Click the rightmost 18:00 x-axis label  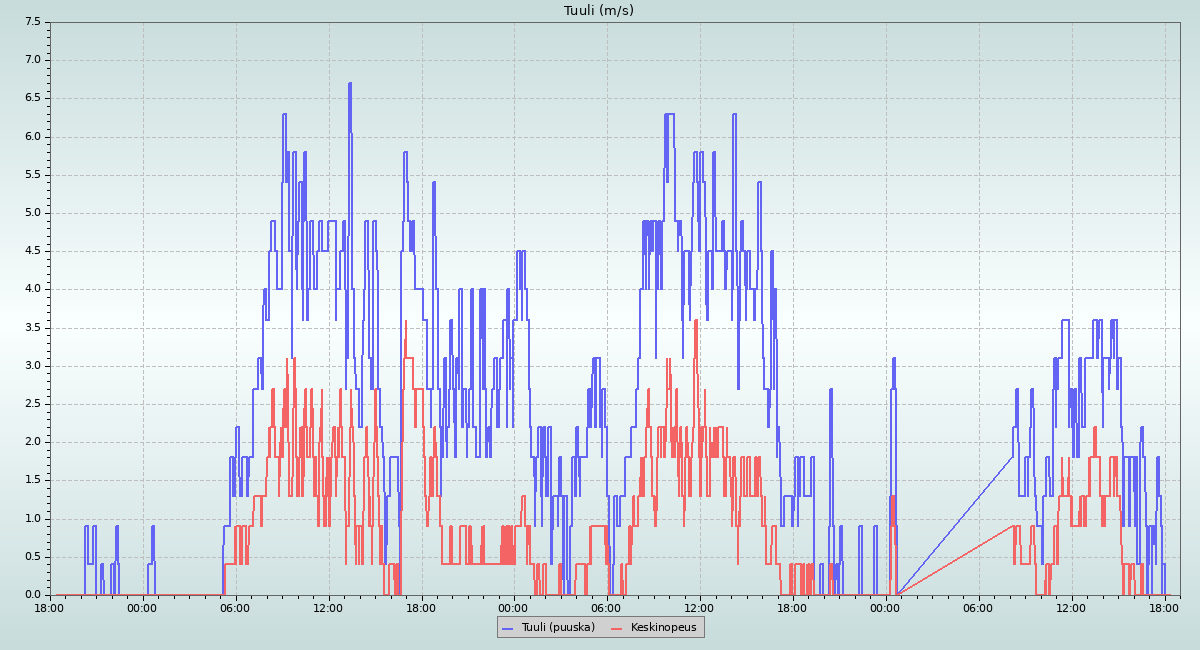(1165, 607)
